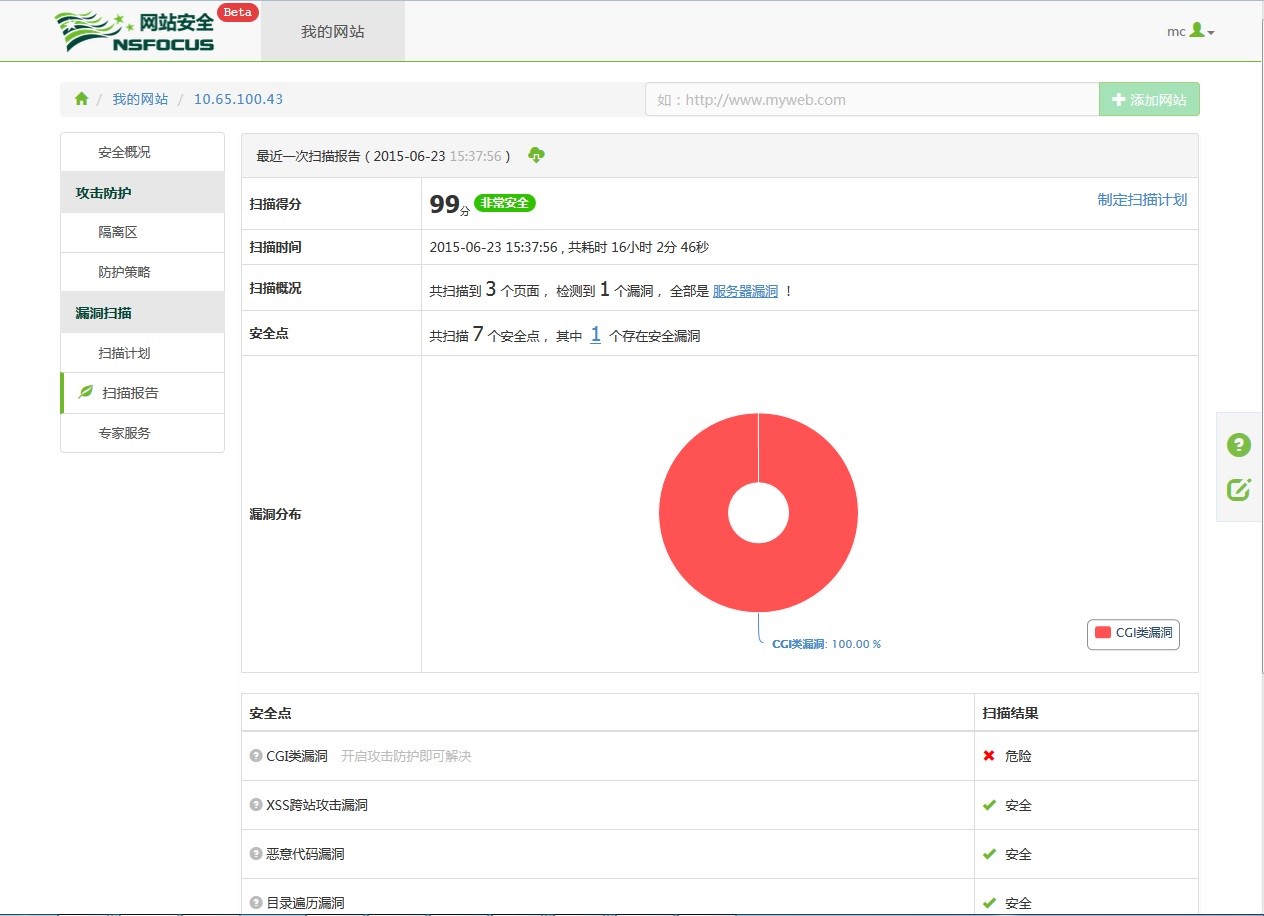The width and height of the screenshot is (1264, 916).
Task: Open 防护策略 in the sidebar
Action: (124, 272)
